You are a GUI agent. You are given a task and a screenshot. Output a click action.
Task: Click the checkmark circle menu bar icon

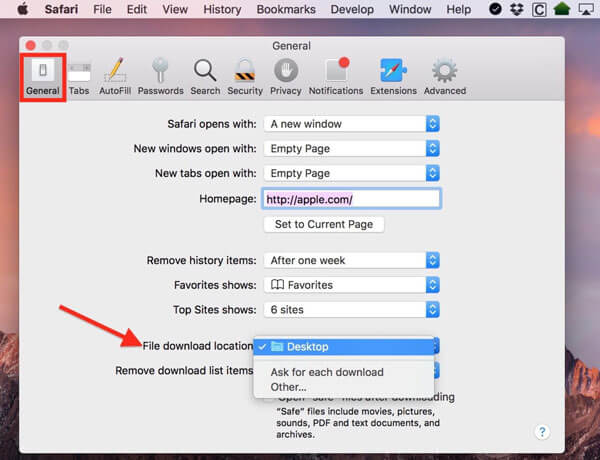point(495,9)
